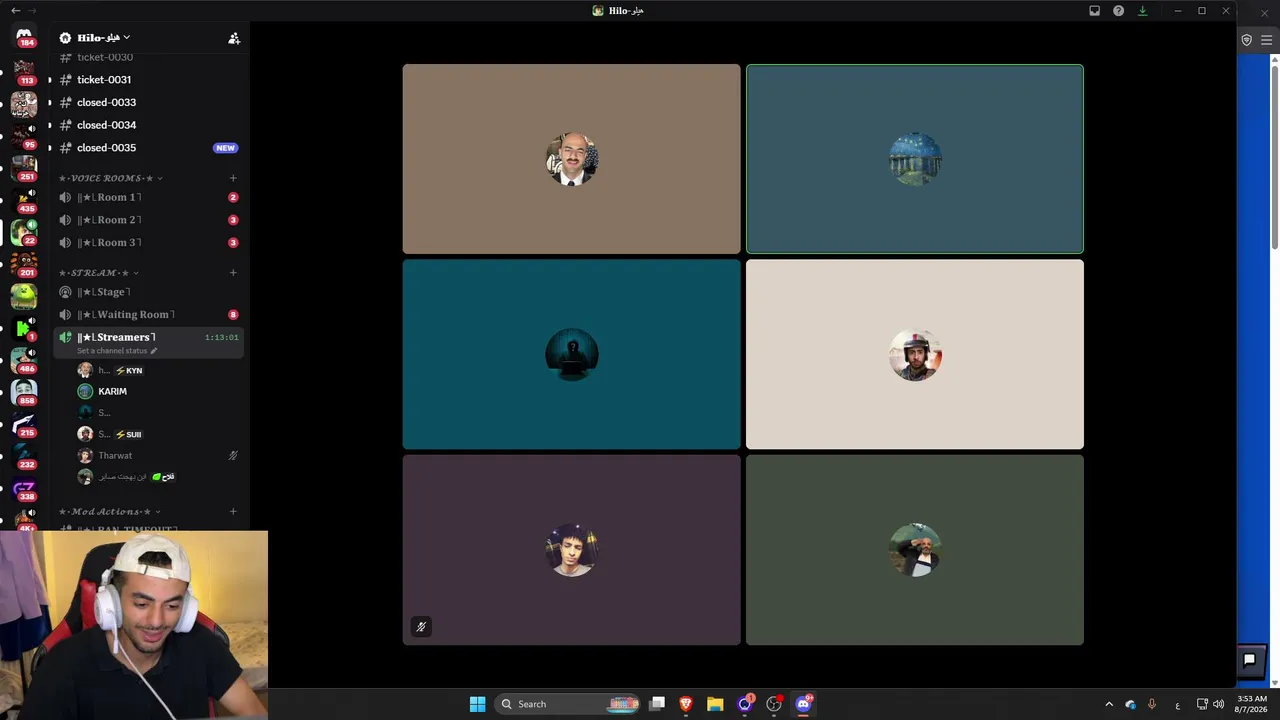Open Discord direct messages home icon
The image size is (1280, 720).
[24, 36]
